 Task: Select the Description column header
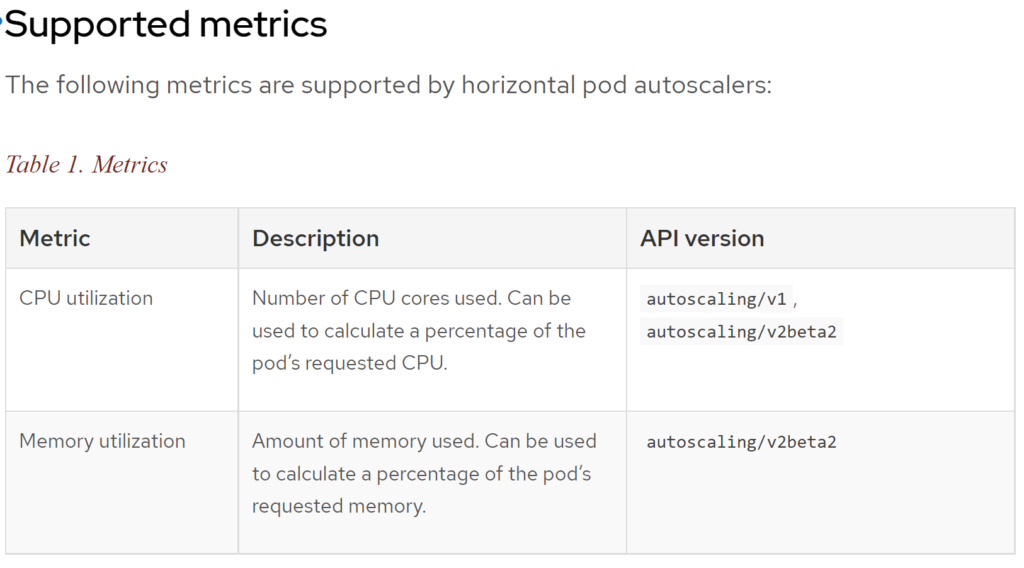315,238
